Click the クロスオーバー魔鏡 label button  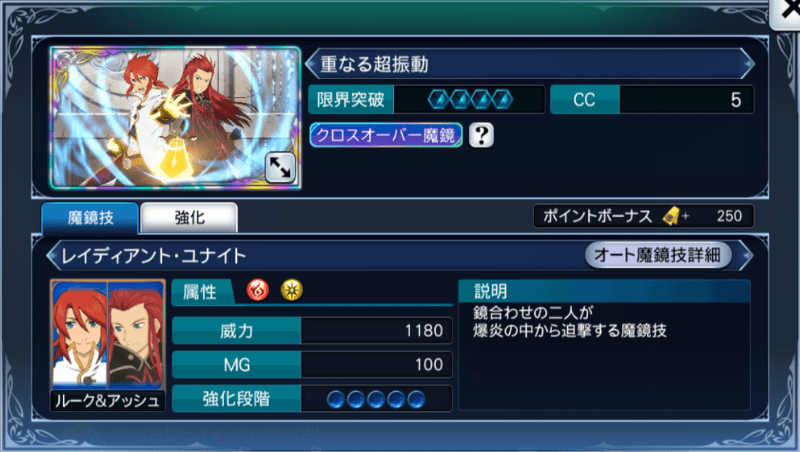coord(386,135)
